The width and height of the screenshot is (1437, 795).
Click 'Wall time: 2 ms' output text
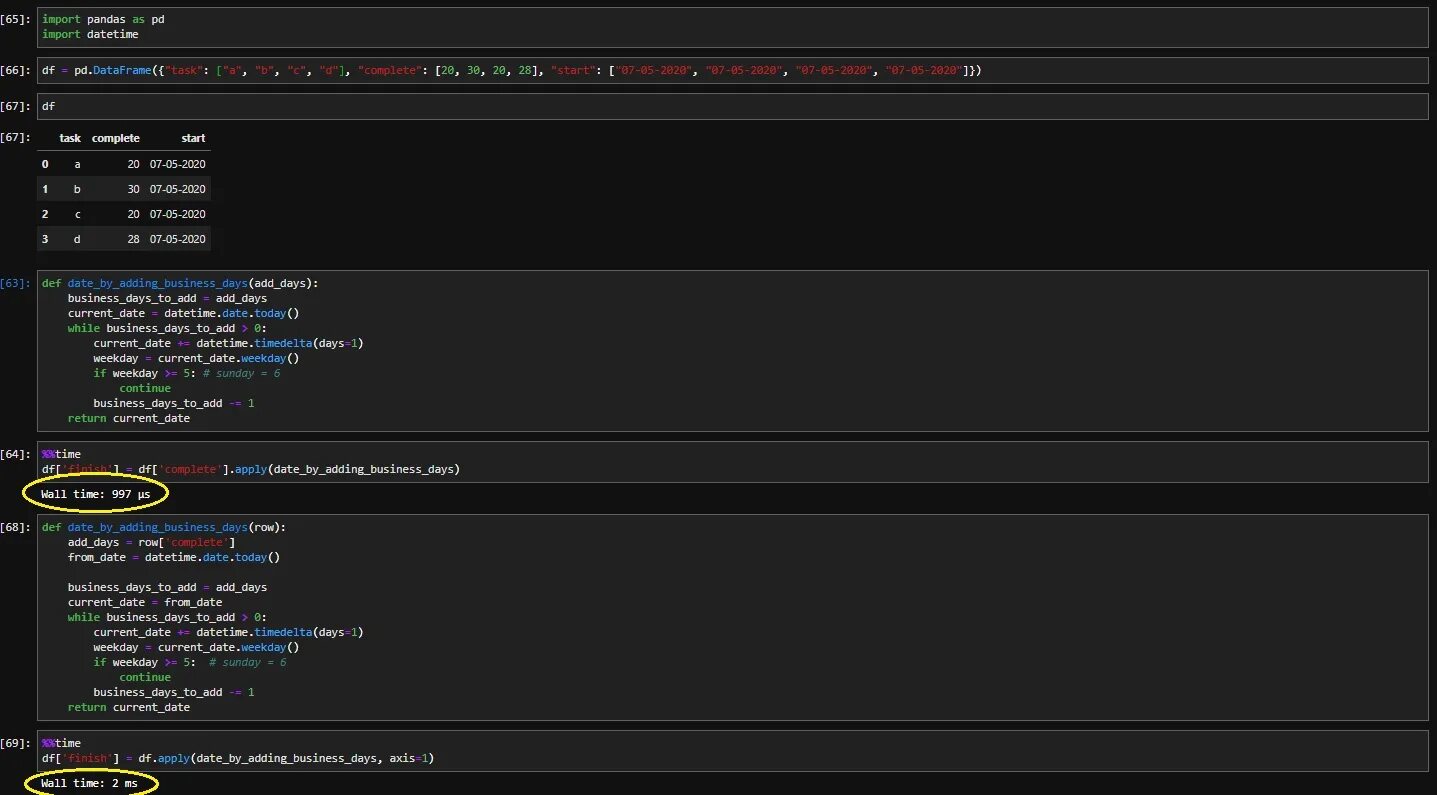[x=89, y=783]
